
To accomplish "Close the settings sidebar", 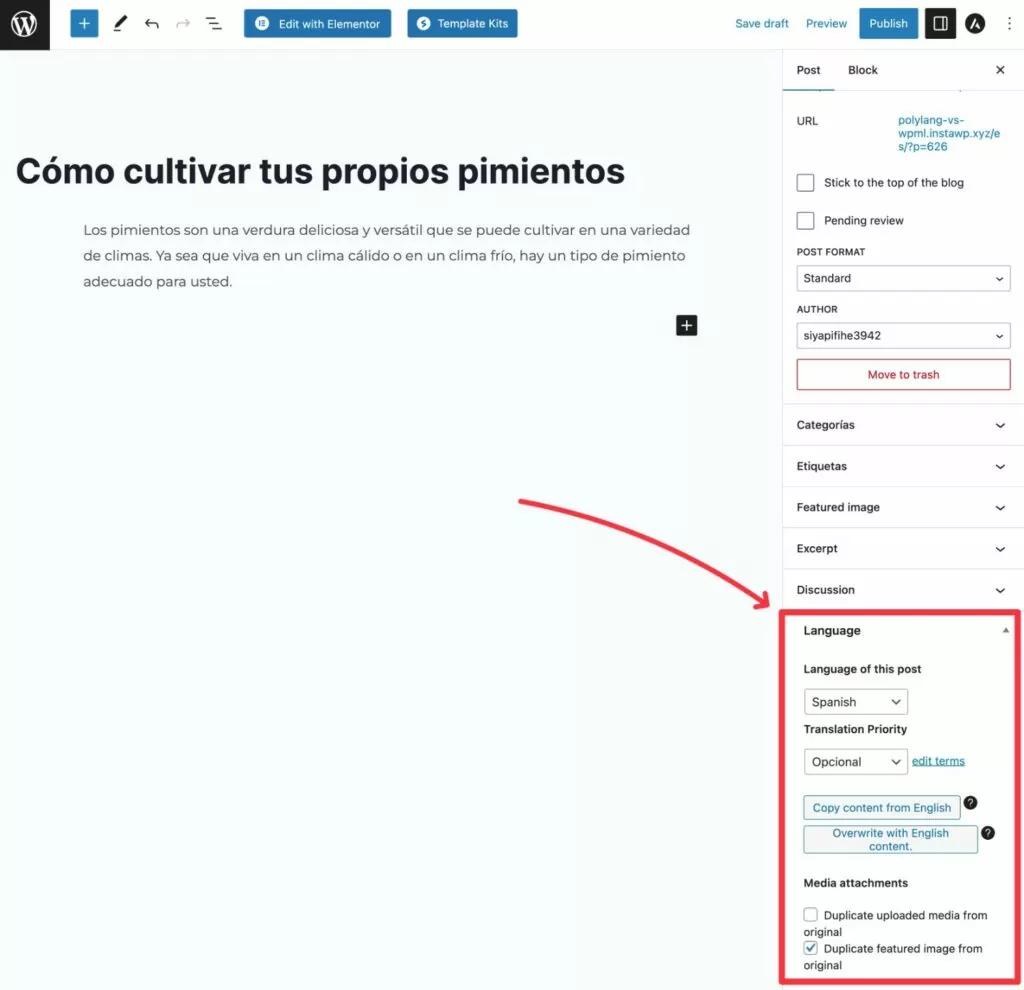I will [1000, 70].
